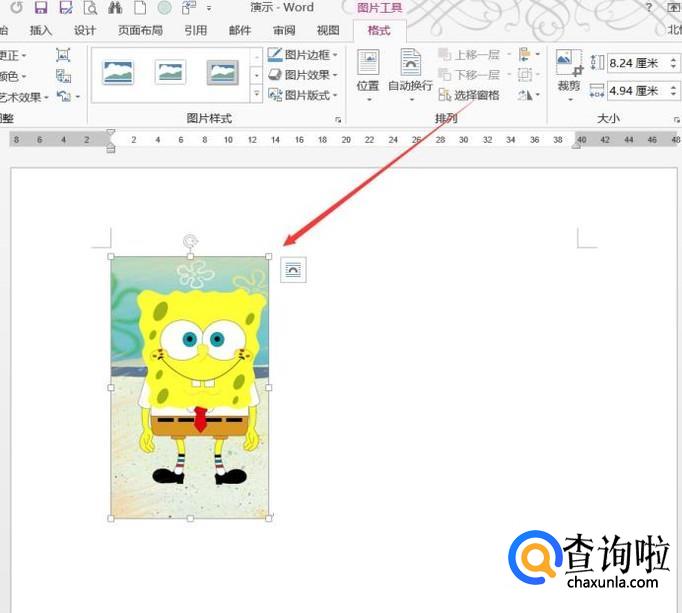Click the print preview icon in quick access toolbar

coord(90,8)
